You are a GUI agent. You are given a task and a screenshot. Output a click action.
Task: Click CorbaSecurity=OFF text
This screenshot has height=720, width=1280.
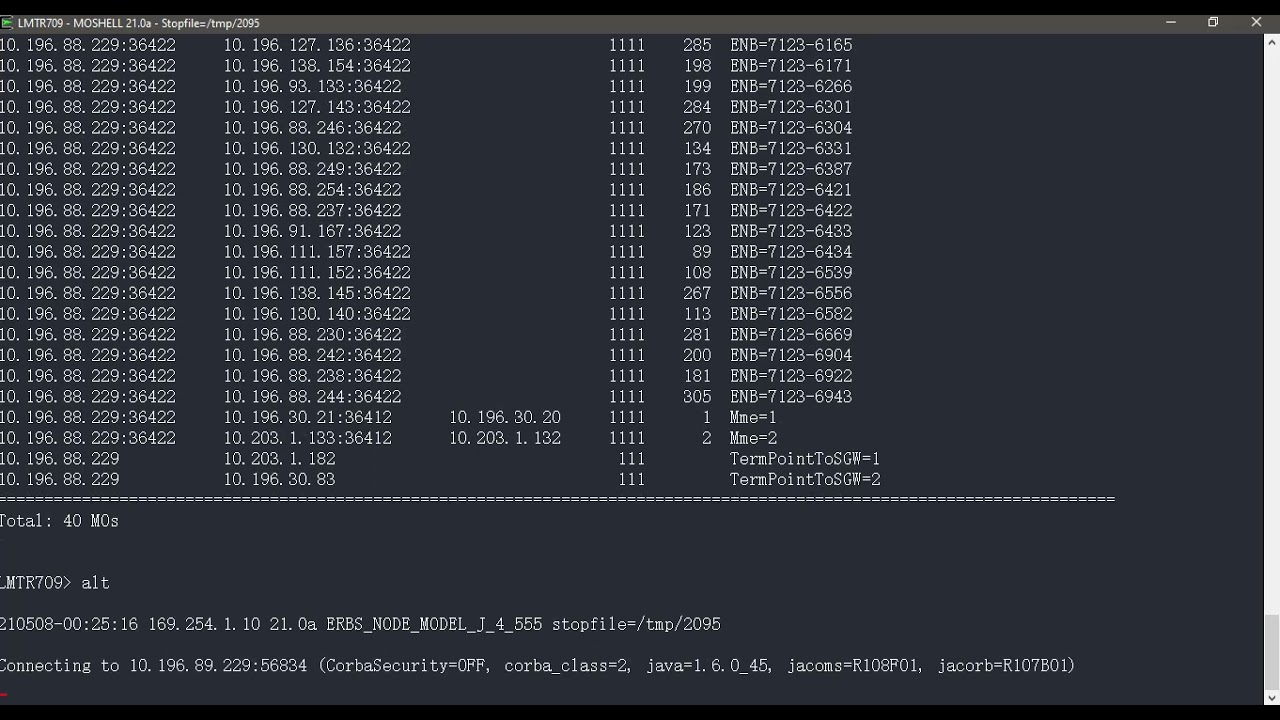[x=403, y=665]
